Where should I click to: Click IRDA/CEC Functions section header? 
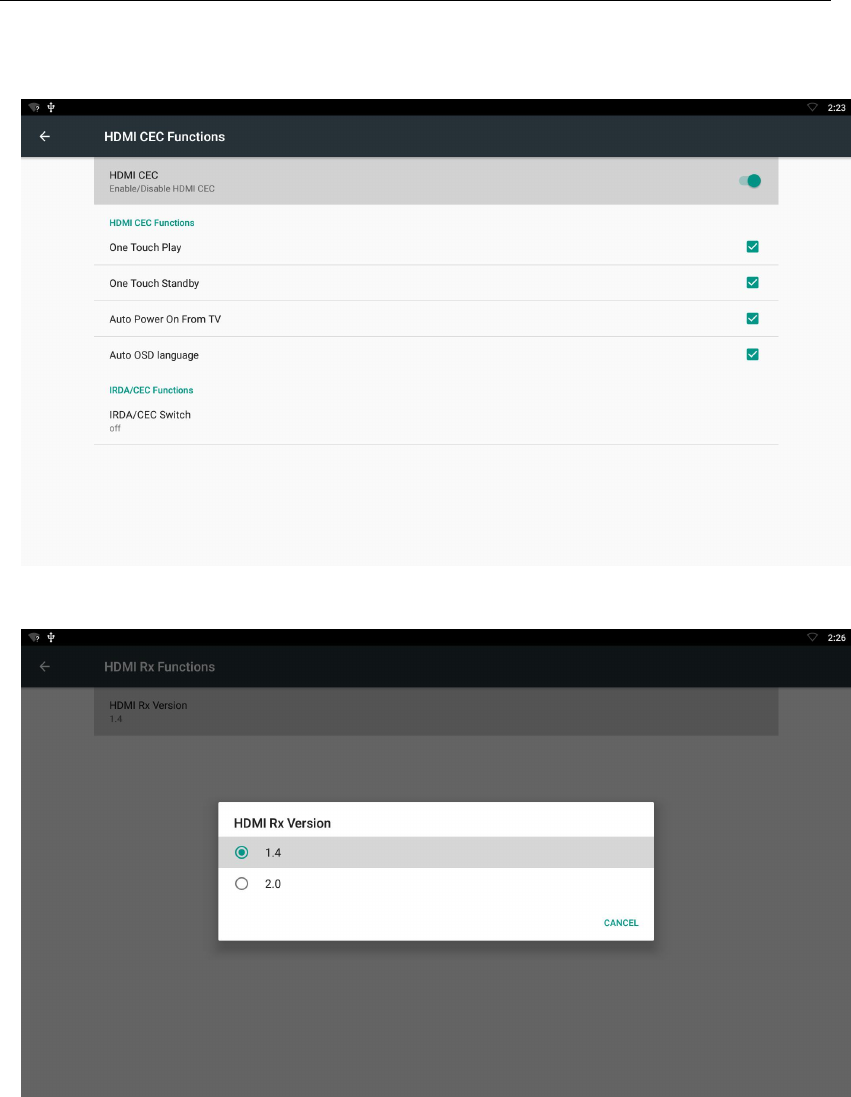[151, 390]
